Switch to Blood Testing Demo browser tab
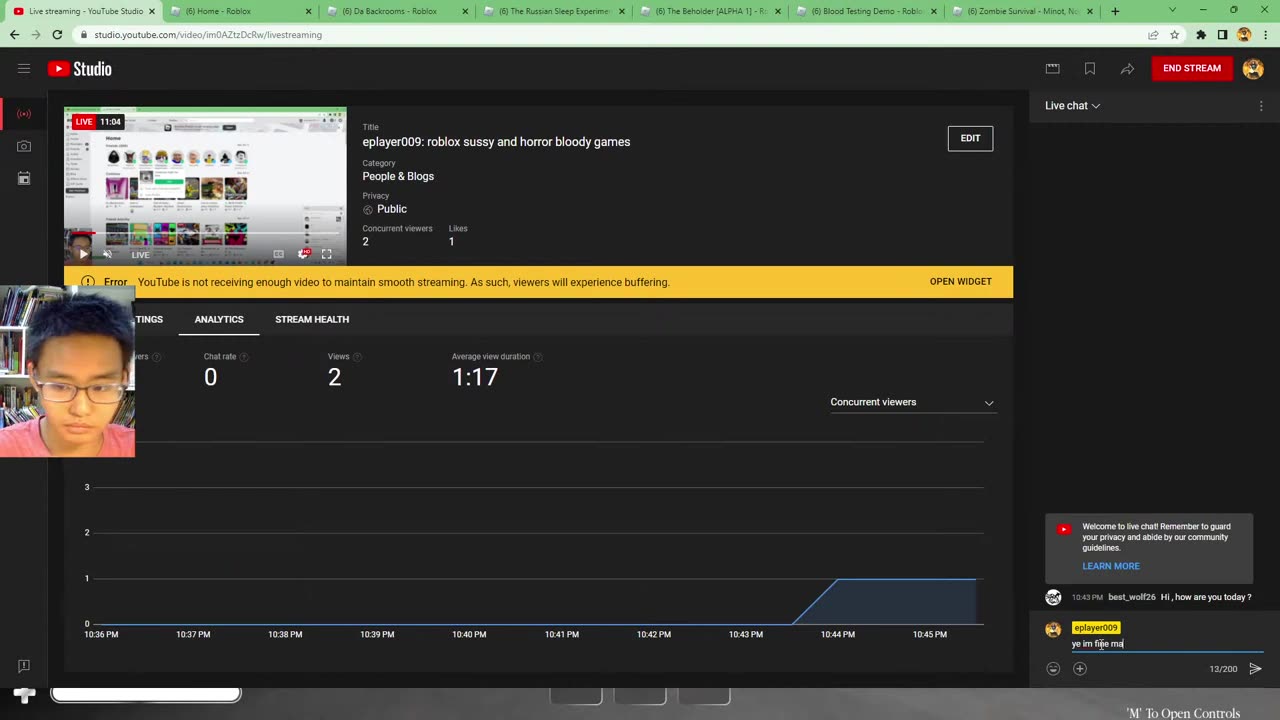Screen dimensions: 1280x720 click(866, 11)
